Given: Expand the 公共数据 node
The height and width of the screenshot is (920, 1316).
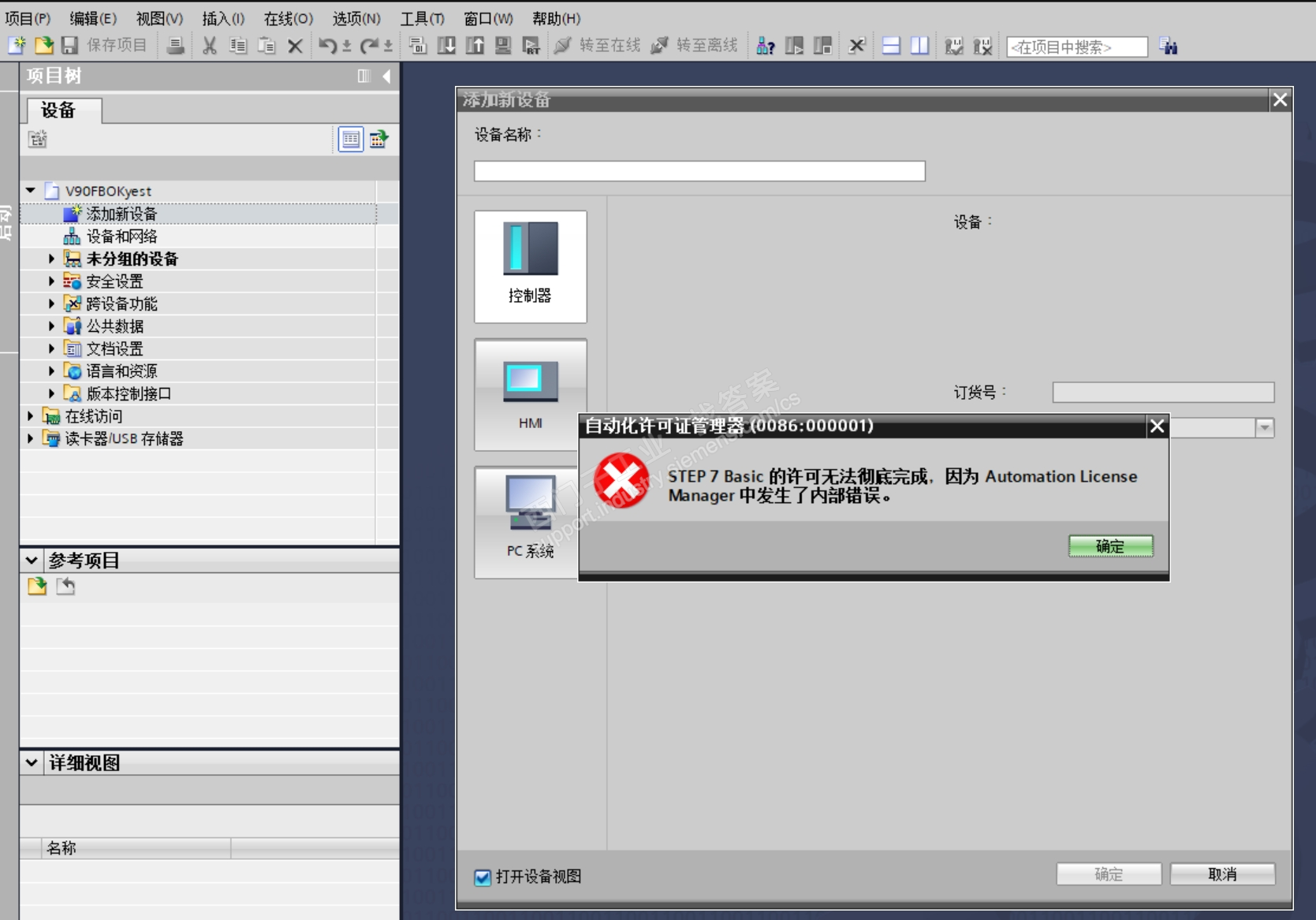Looking at the screenshot, I should point(51,326).
